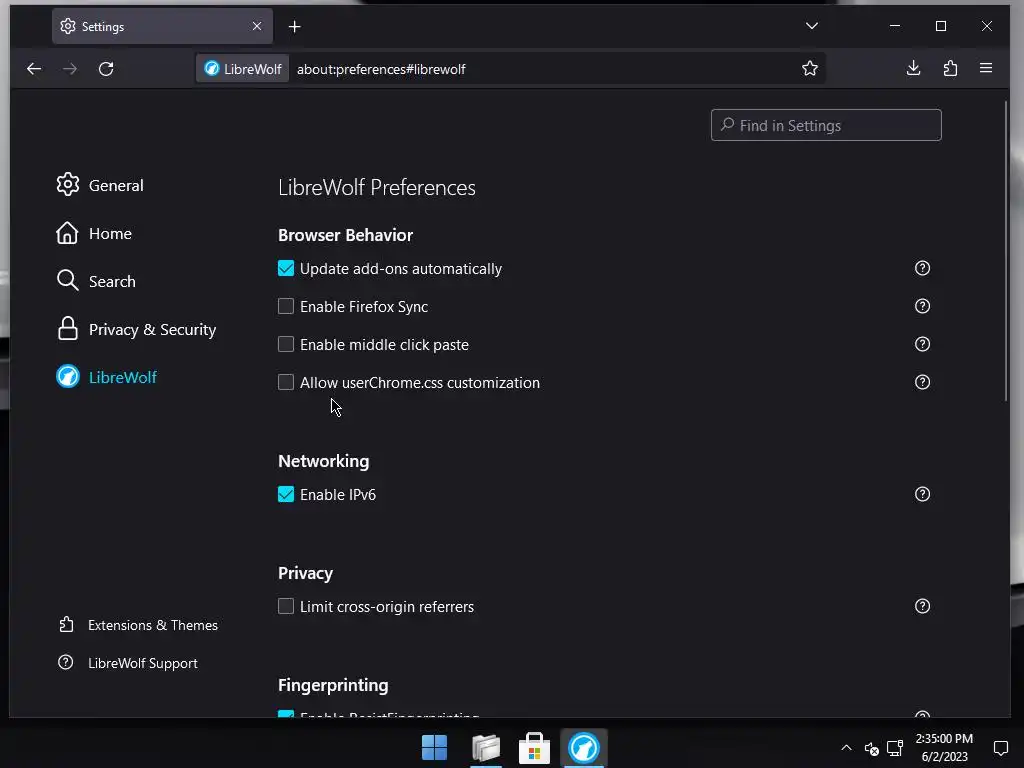The width and height of the screenshot is (1024, 768).
Task: Click the settings page vertical scrollbar
Action: point(1006,251)
